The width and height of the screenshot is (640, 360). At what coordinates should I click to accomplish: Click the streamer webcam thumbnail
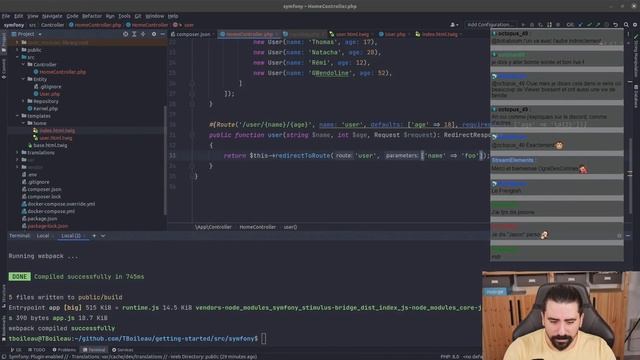click(561, 316)
